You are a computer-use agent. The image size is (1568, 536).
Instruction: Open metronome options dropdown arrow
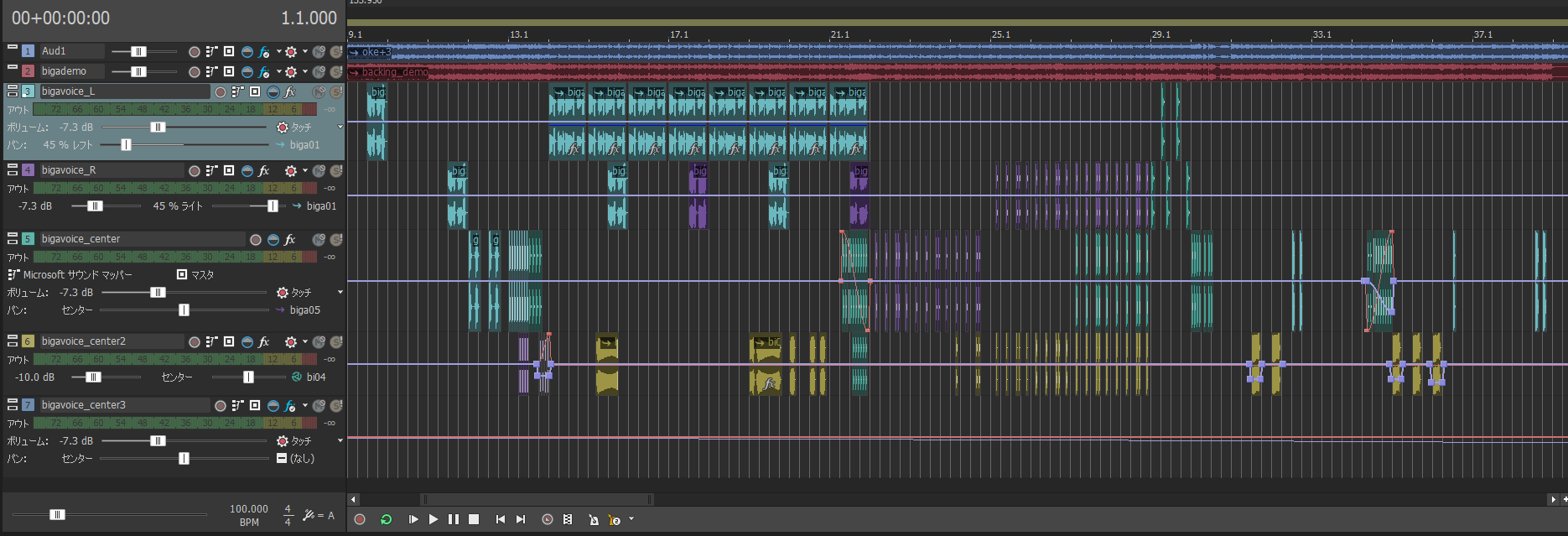tap(631, 519)
